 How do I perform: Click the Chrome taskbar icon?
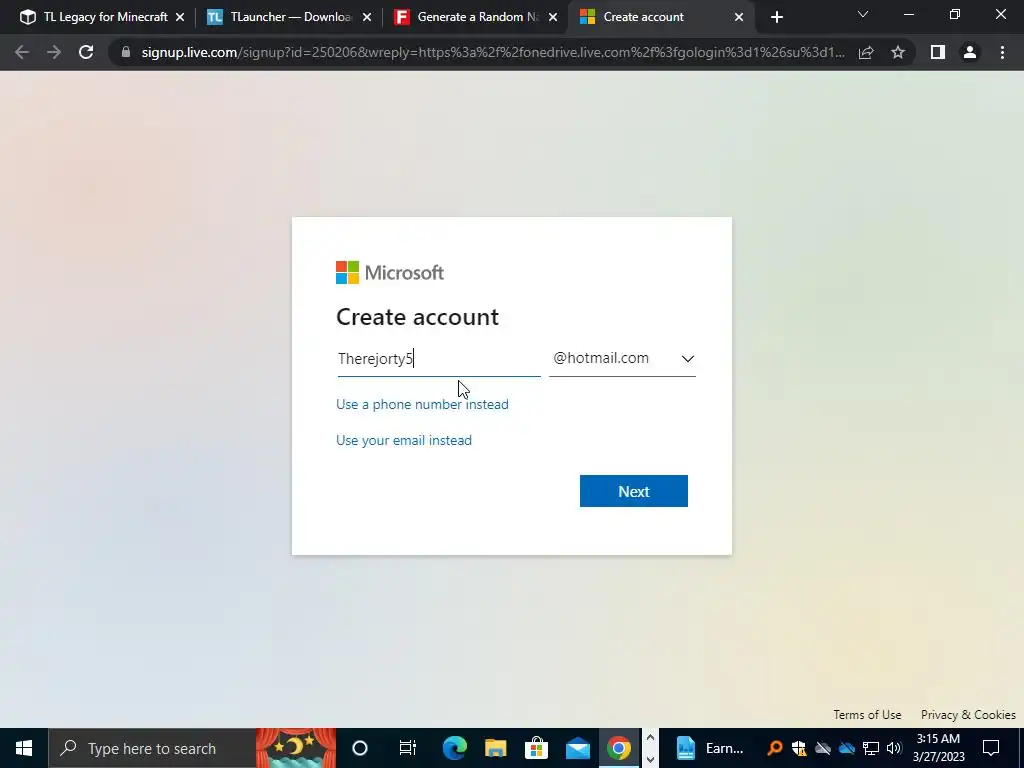pyautogui.click(x=618, y=748)
